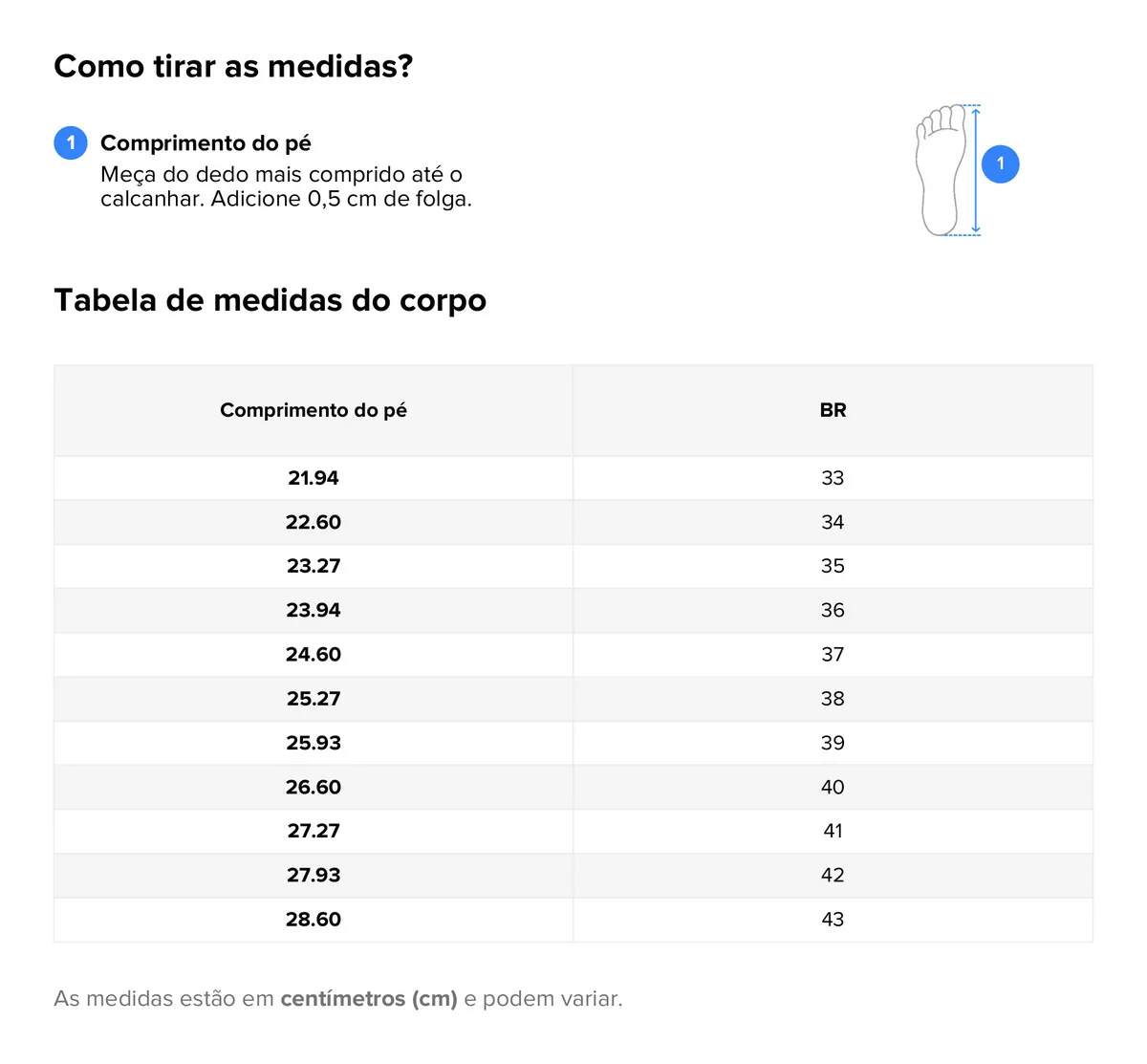Click BR size 37 cell
This screenshot has height=1064, width=1147.
pyautogui.click(x=833, y=654)
